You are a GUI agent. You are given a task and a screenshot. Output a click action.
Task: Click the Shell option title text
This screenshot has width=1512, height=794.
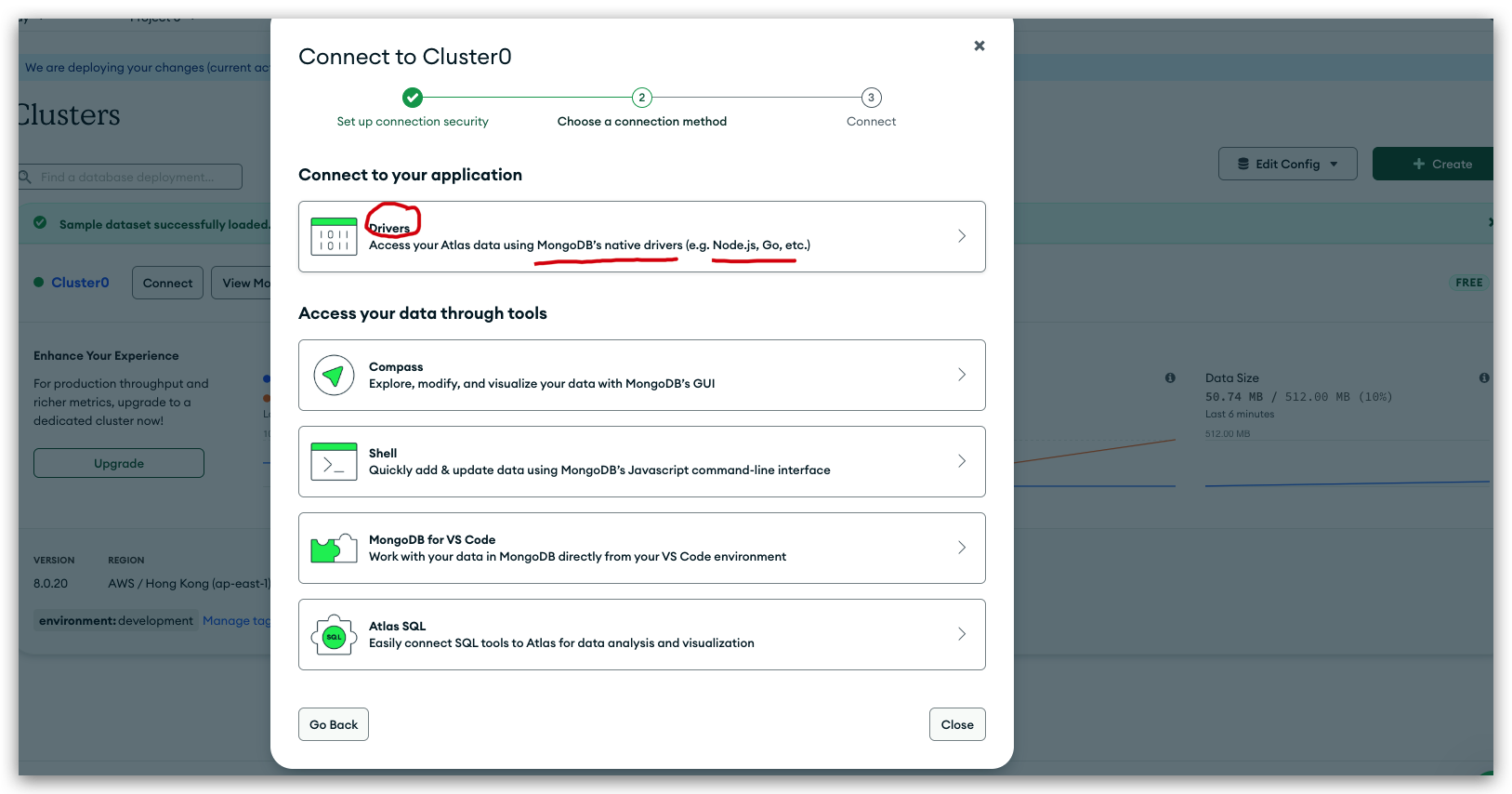383,454
